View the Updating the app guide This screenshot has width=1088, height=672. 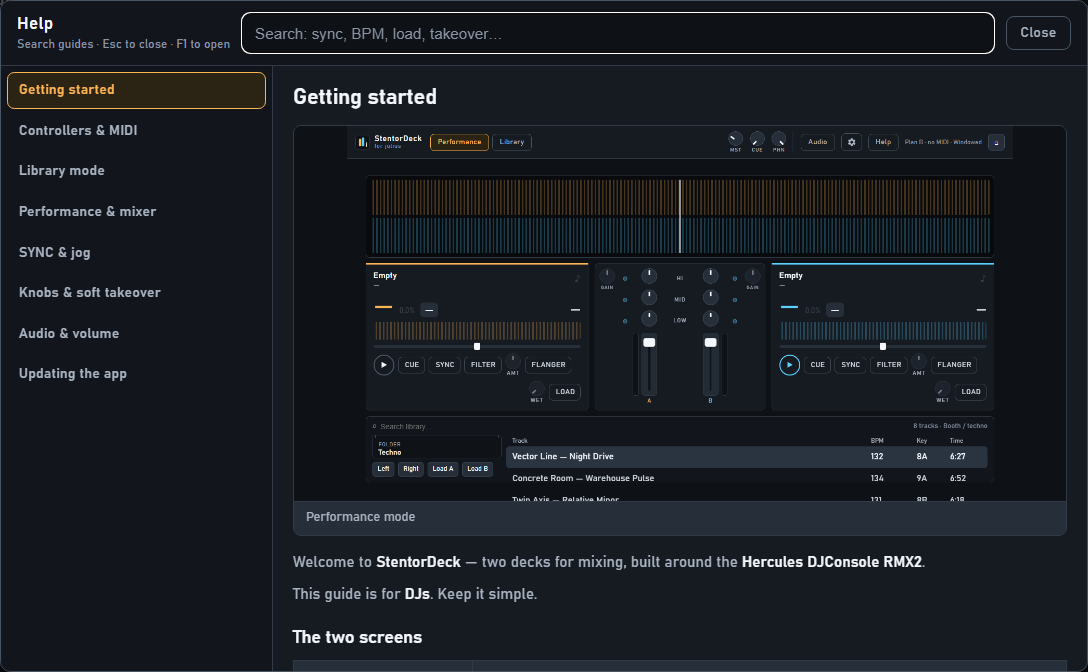coord(136,374)
